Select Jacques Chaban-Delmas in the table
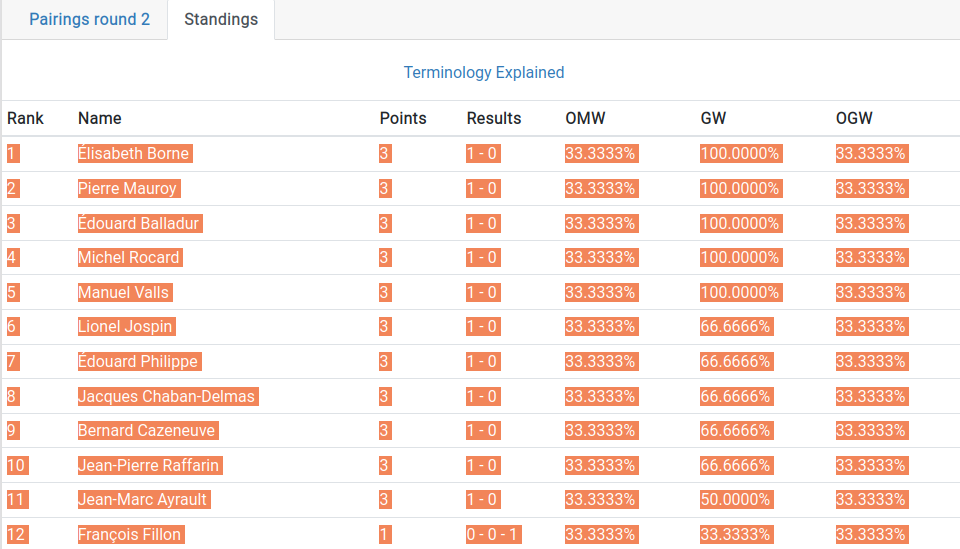This screenshot has height=549, width=960. [167, 397]
